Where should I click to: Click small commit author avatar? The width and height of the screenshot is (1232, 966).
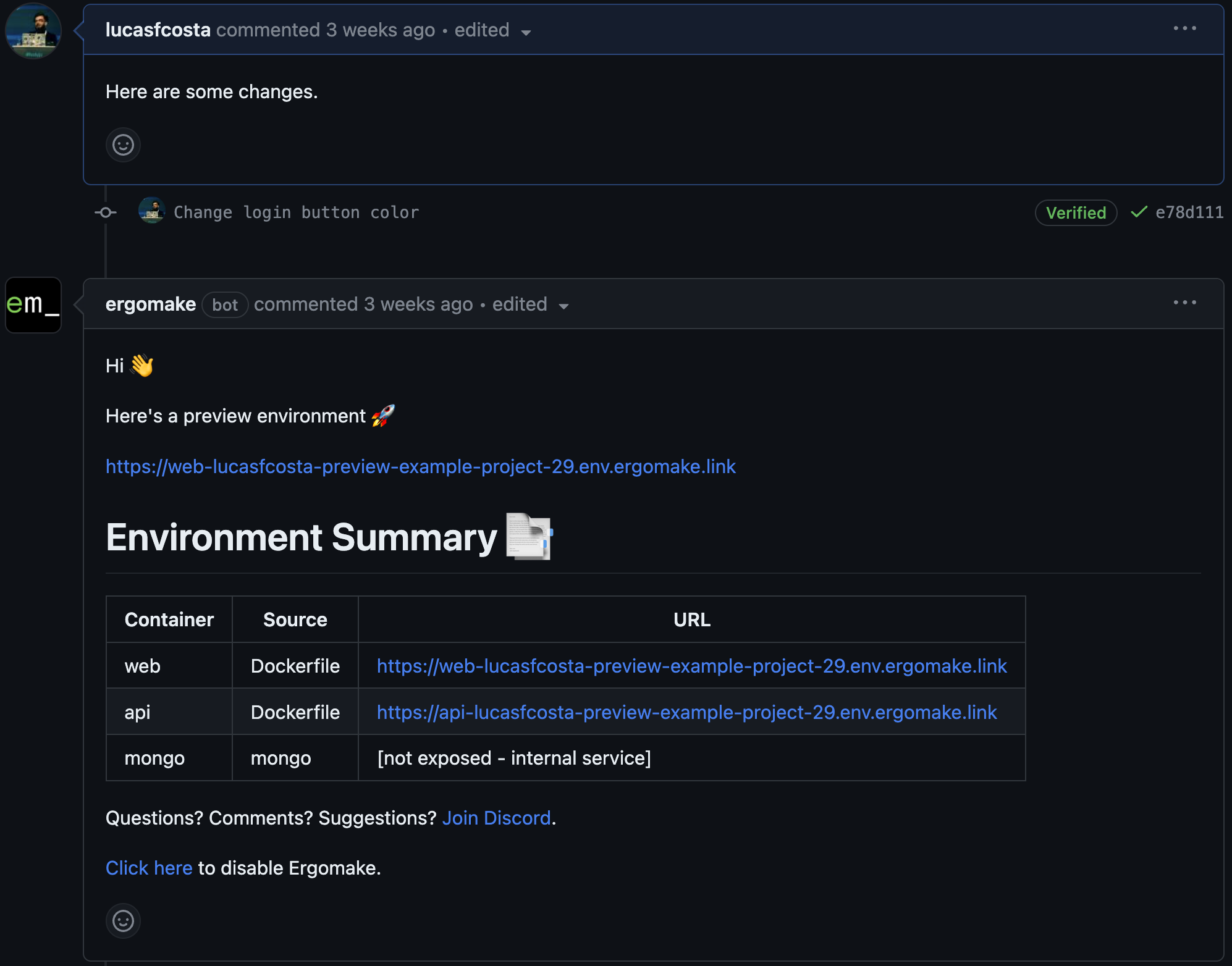click(151, 211)
